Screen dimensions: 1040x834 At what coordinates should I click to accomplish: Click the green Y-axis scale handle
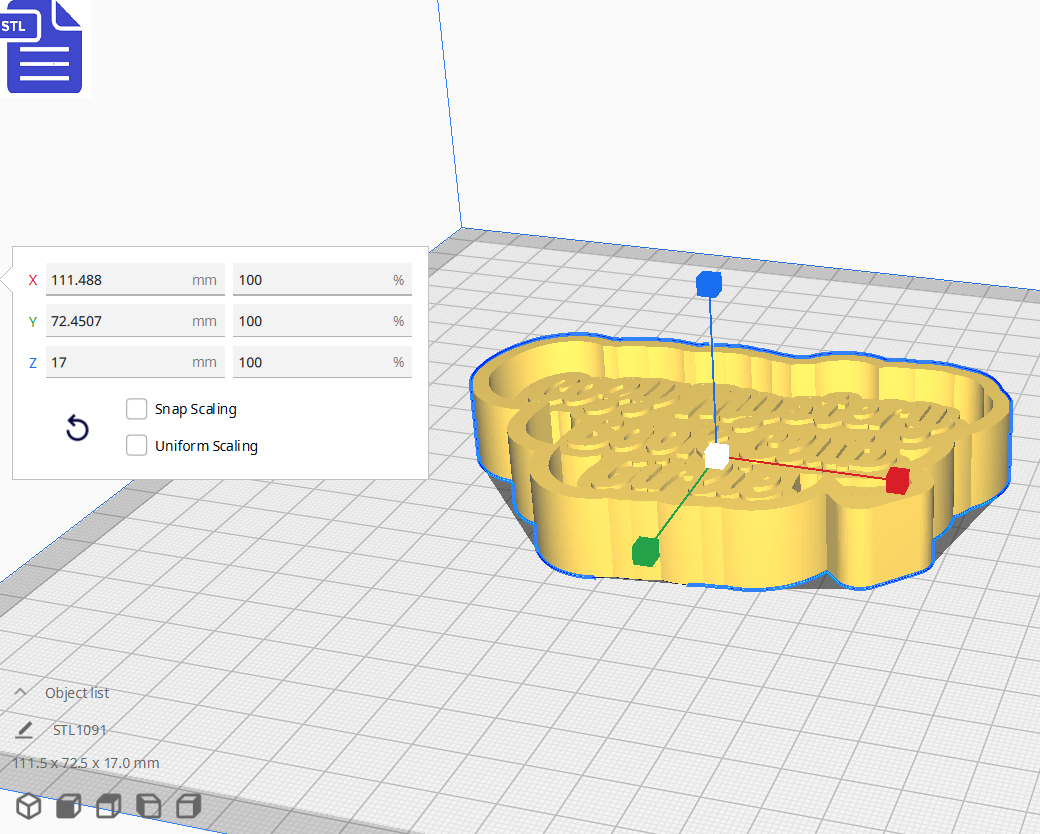pos(646,550)
